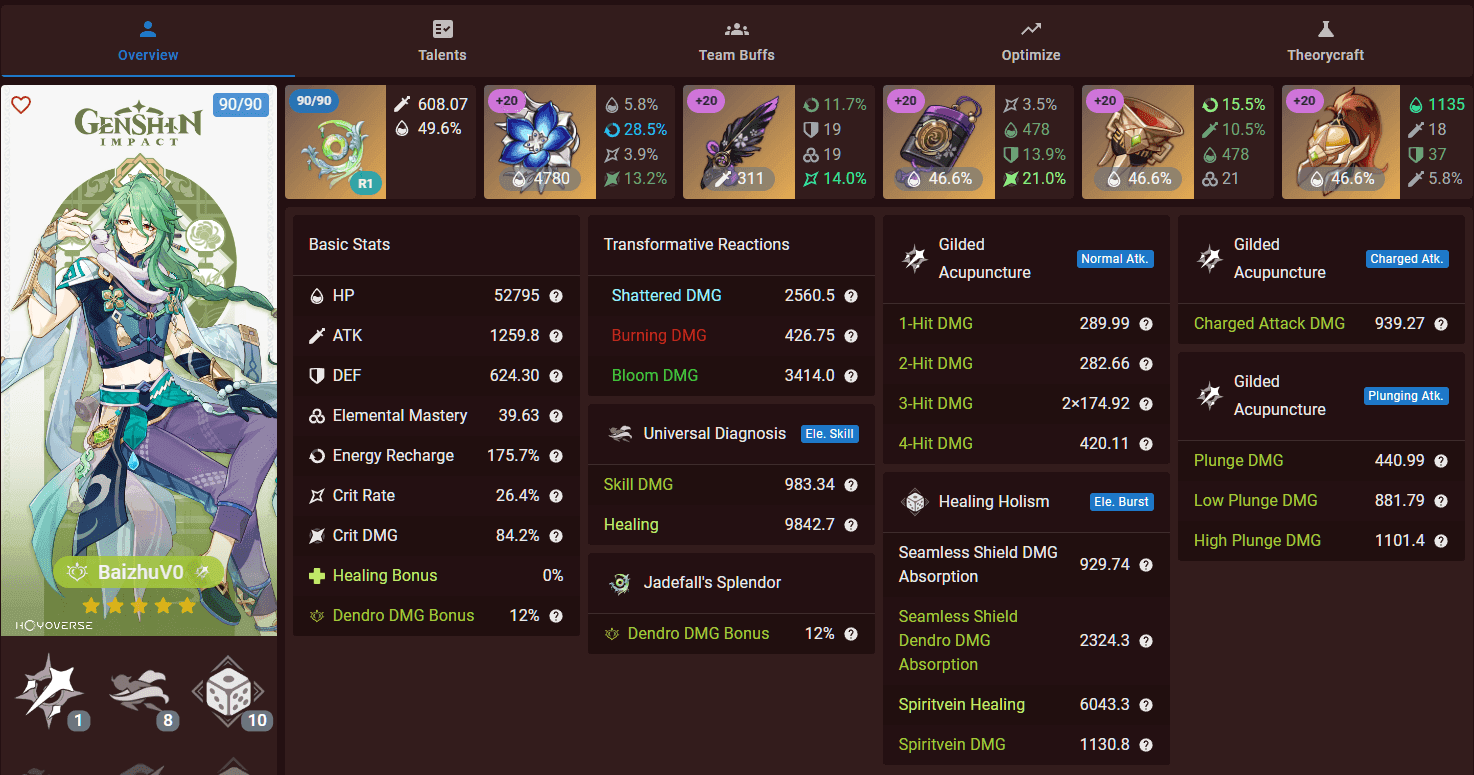Screen dimensions: 1474x775
Task: Click the BaizhuV0 name button
Action: pos(139,573)
